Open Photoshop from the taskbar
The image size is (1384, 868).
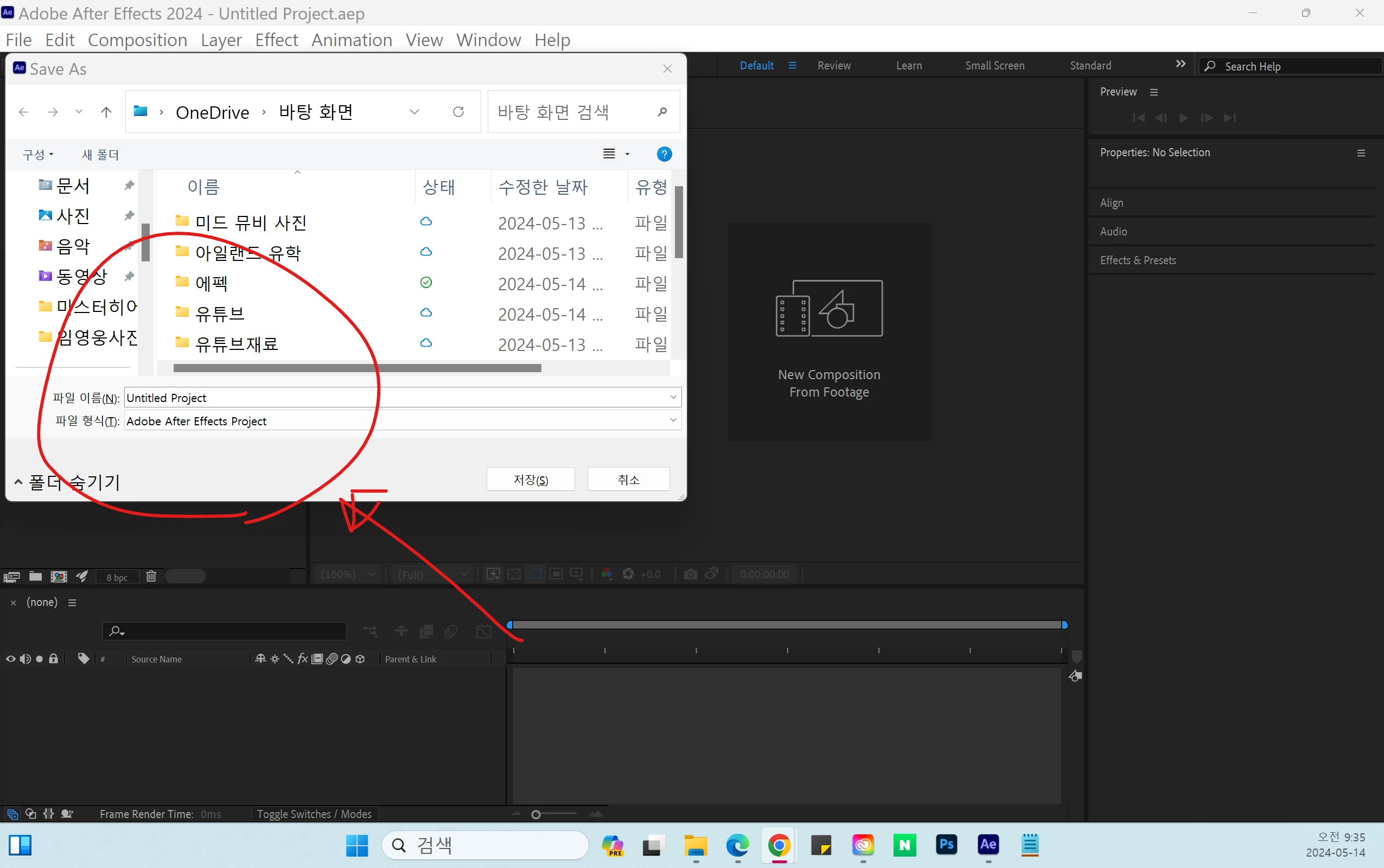[946, 845]
